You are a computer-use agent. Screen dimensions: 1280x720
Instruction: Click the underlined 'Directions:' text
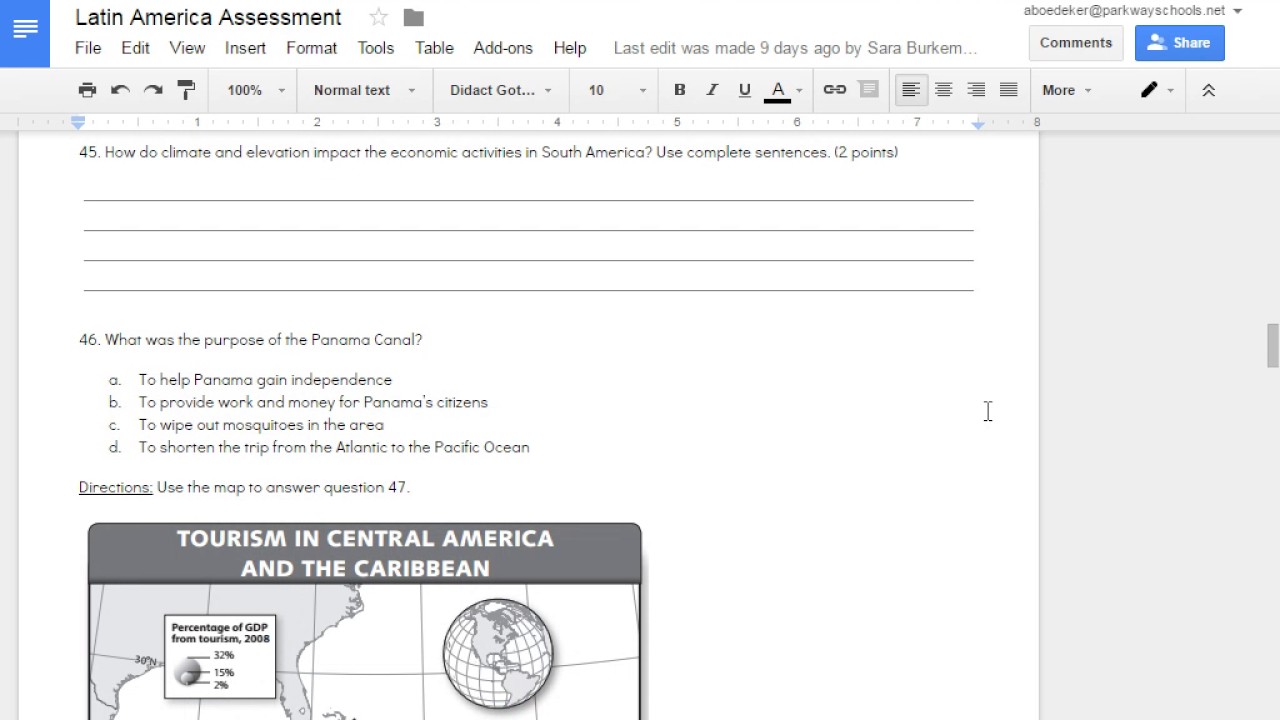point(116,488)
